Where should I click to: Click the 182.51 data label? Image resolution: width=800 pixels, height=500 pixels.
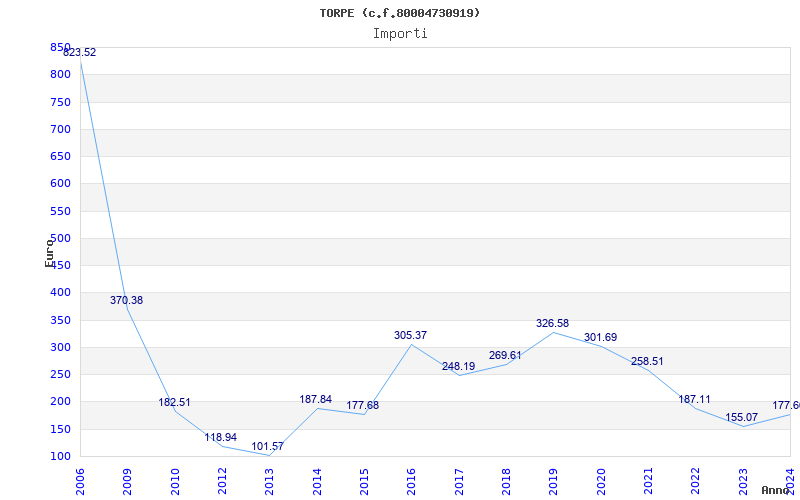click(174, 403)
